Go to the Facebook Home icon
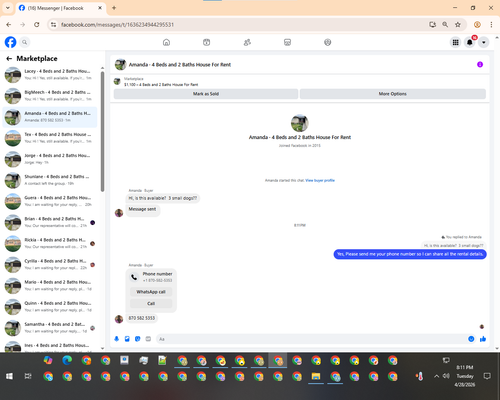The width and height of the screenshot is (500, 400). click(x=166, y=42)
